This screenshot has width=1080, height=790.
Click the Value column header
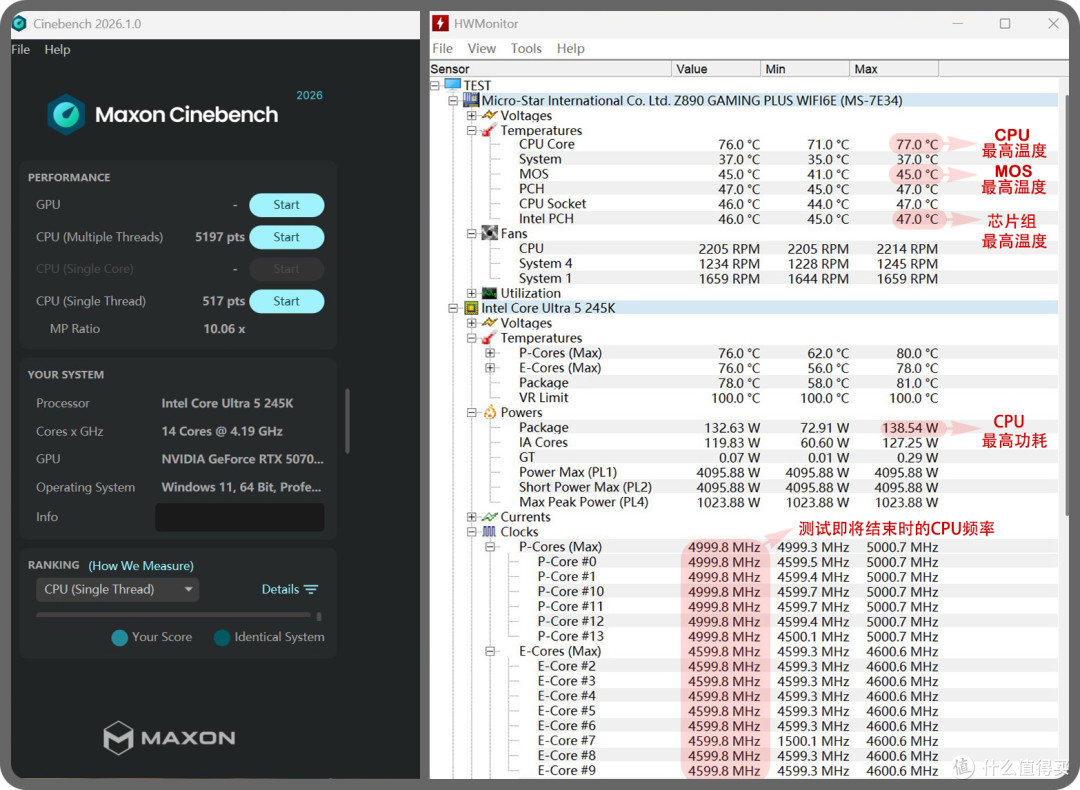716,69
